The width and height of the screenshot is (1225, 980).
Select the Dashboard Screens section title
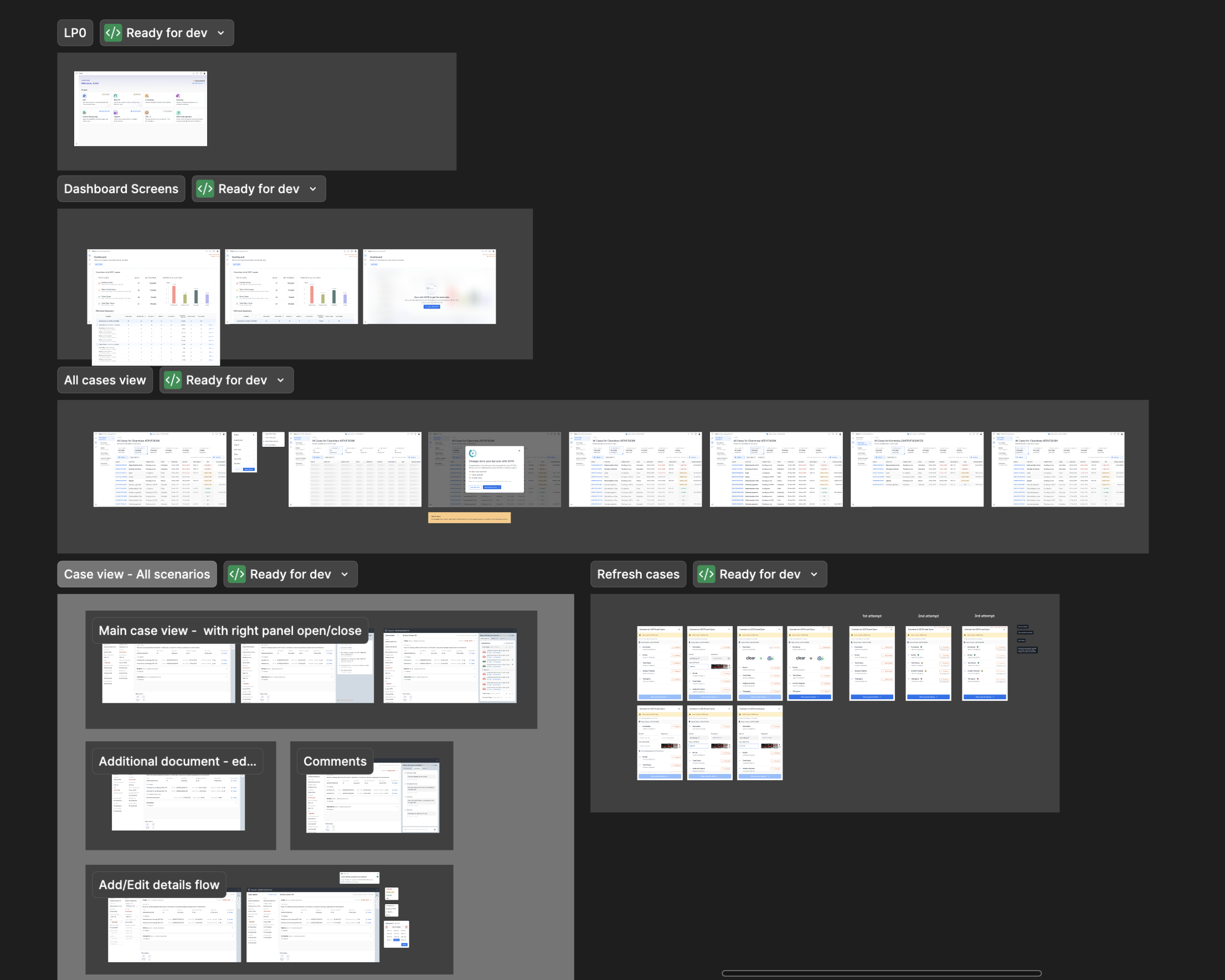click(x=121, y=189)
